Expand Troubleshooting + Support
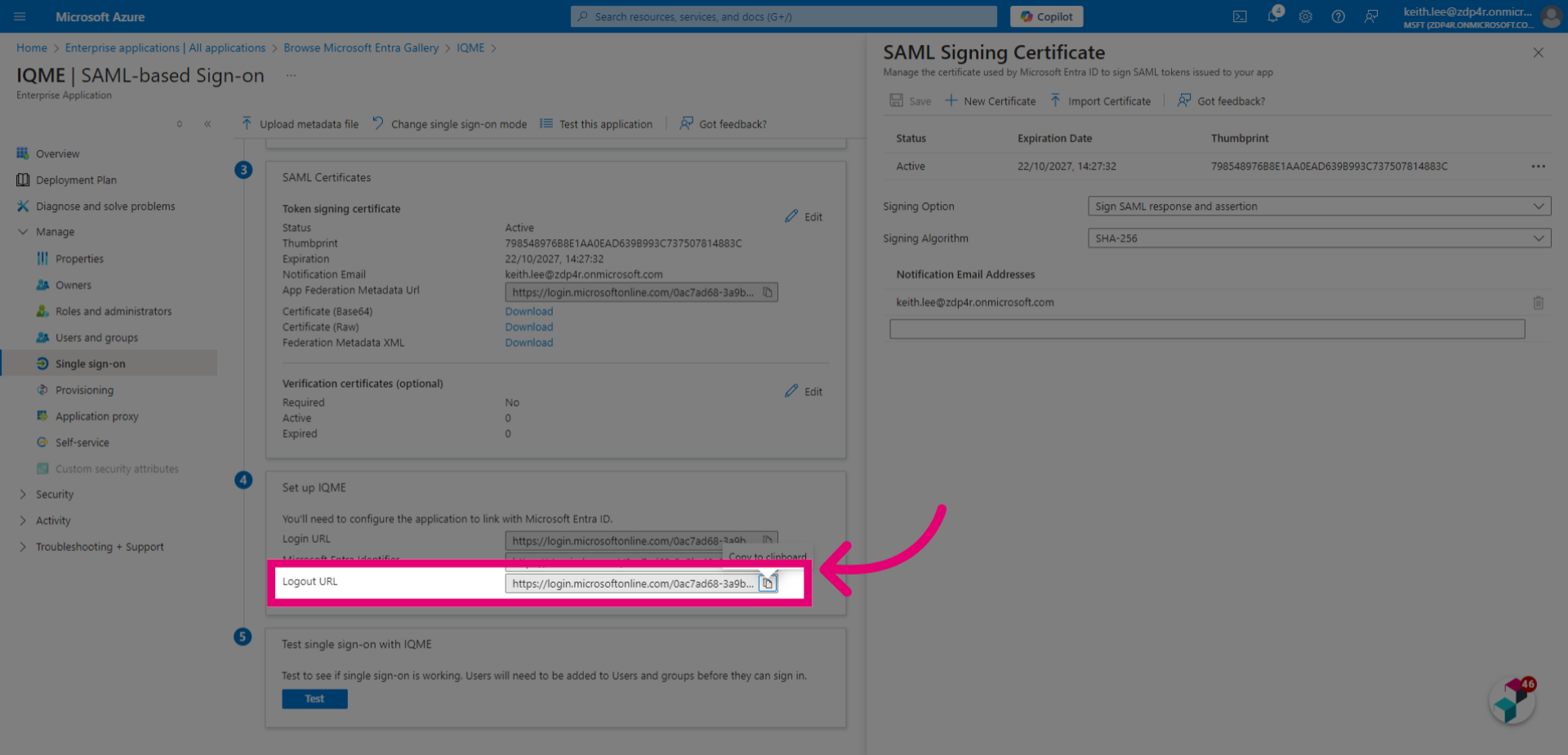 coord(100,547)
